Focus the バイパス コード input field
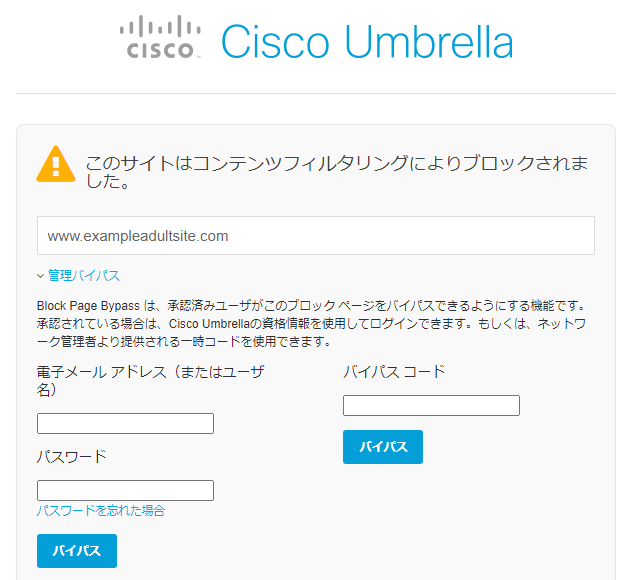The height and width of the screenshot is (580, 640). coord(431,405)
